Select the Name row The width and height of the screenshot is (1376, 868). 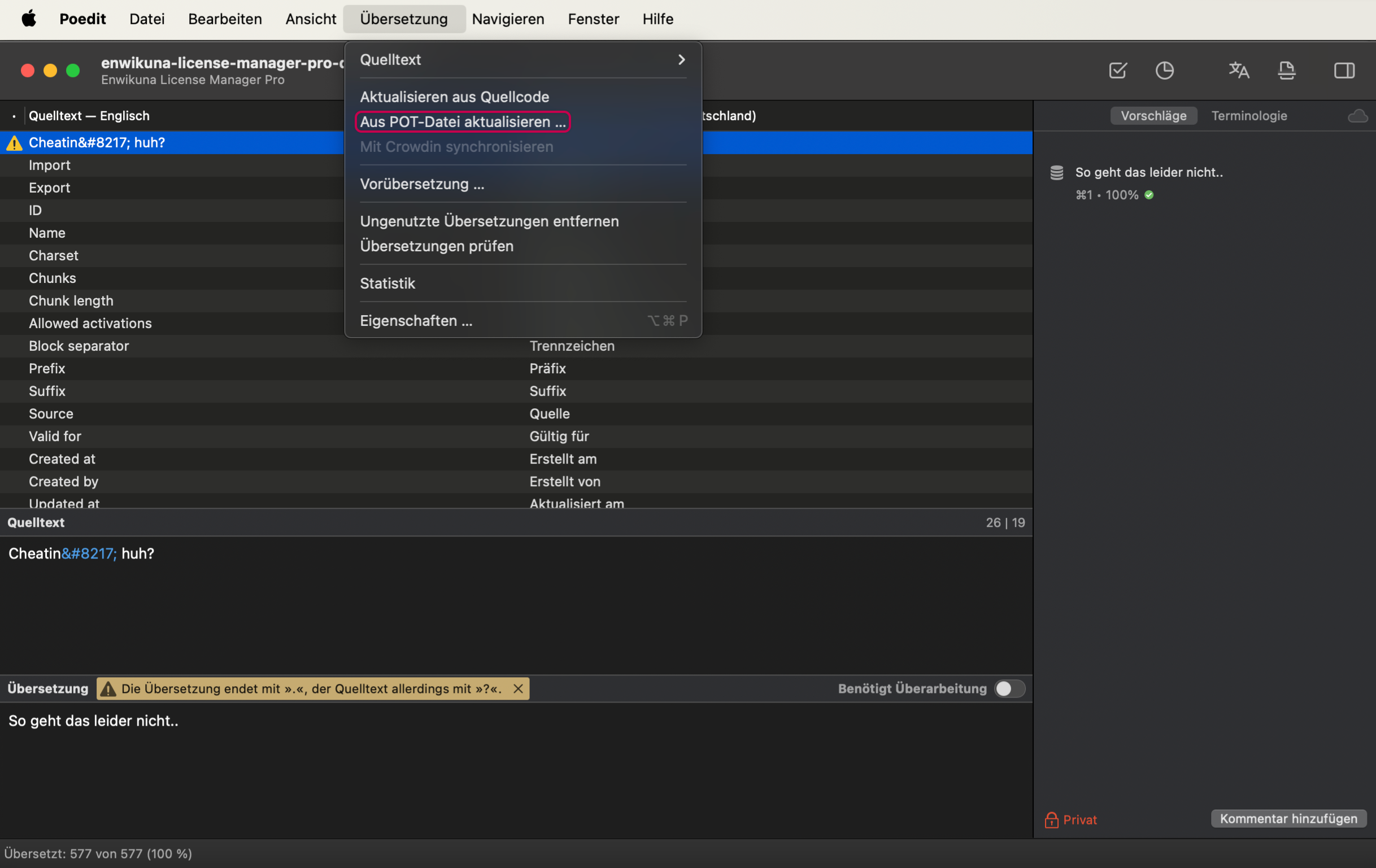coord(516,233)
